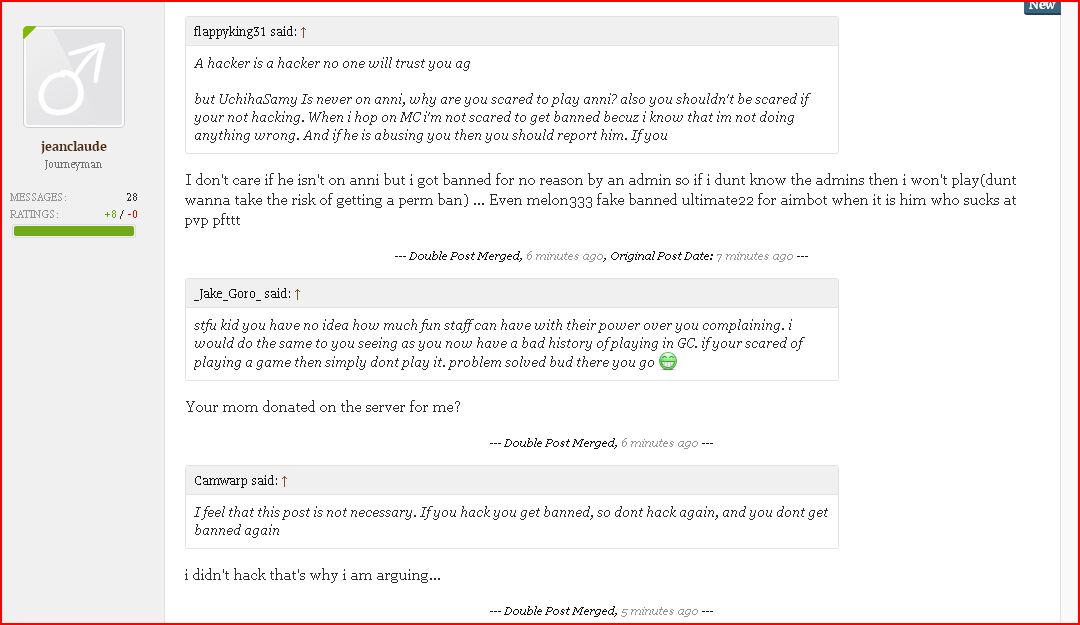Click the RATINGS label in sidebar
The height and width of the screenshot is (625, 1080).
34,214
